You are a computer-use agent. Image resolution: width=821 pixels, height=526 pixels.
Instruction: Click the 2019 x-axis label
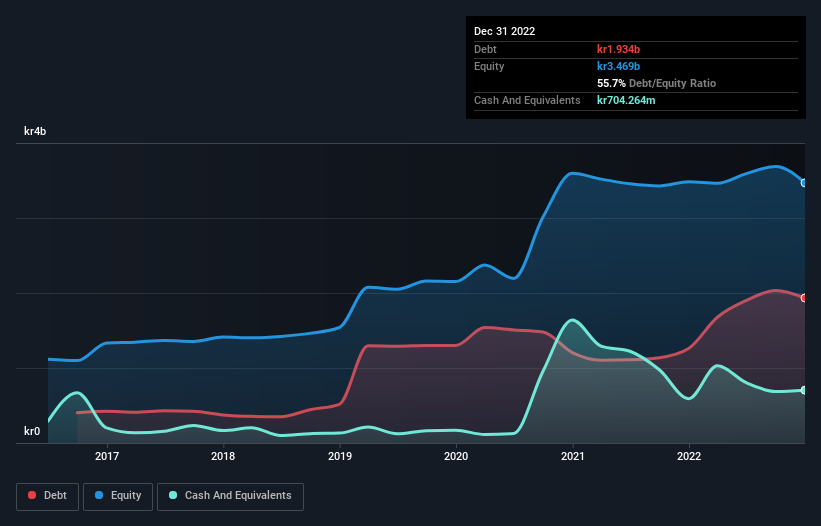340,456
